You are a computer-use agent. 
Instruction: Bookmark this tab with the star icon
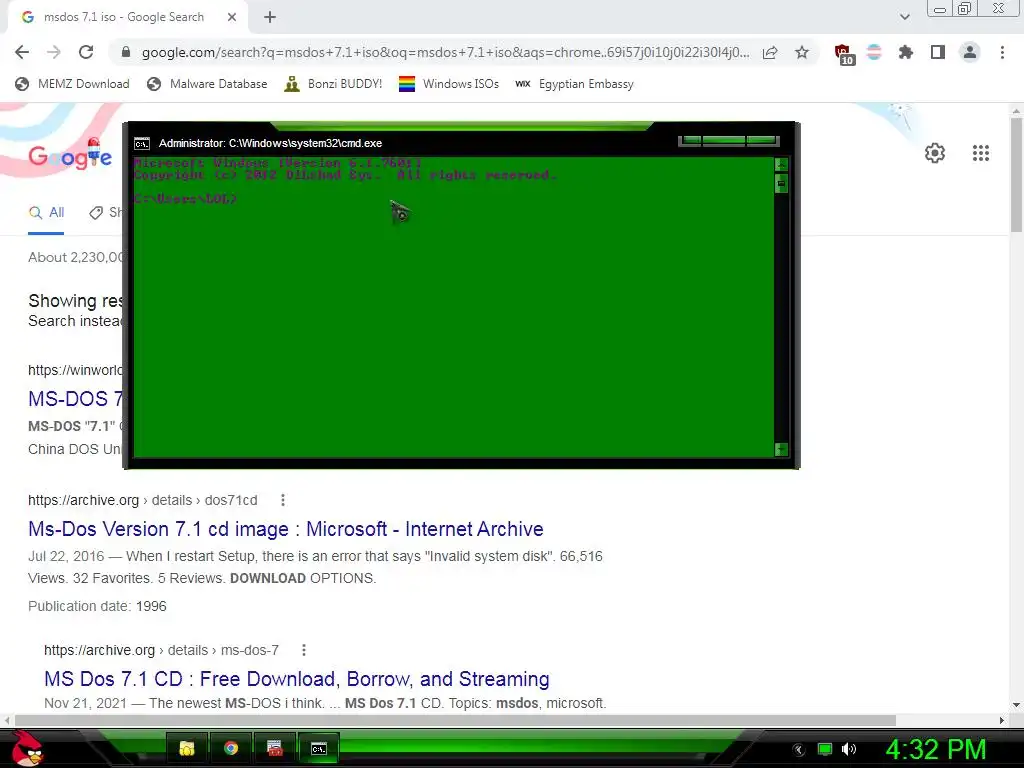click(802, 52)
